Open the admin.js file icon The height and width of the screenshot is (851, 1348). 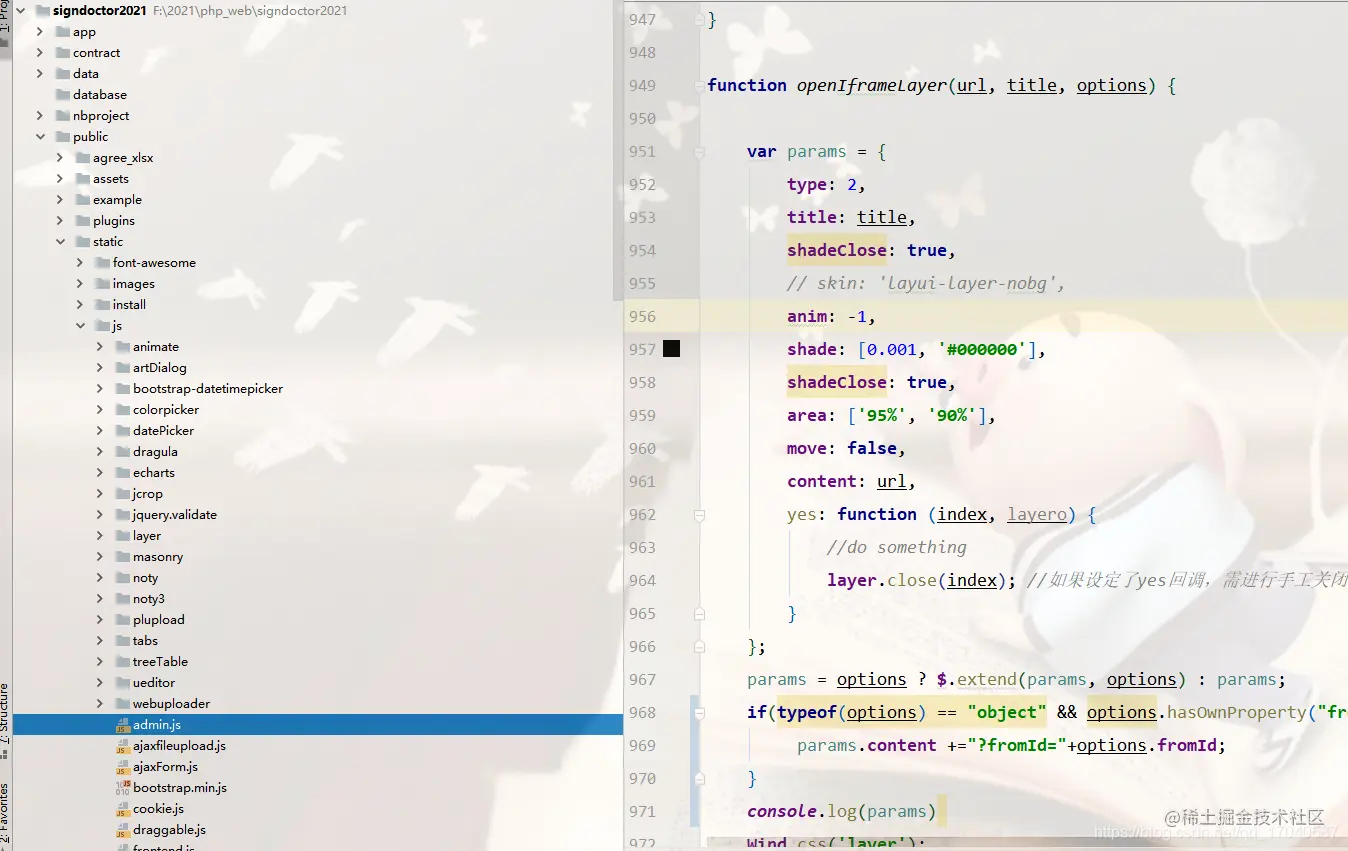click(123, 725)
